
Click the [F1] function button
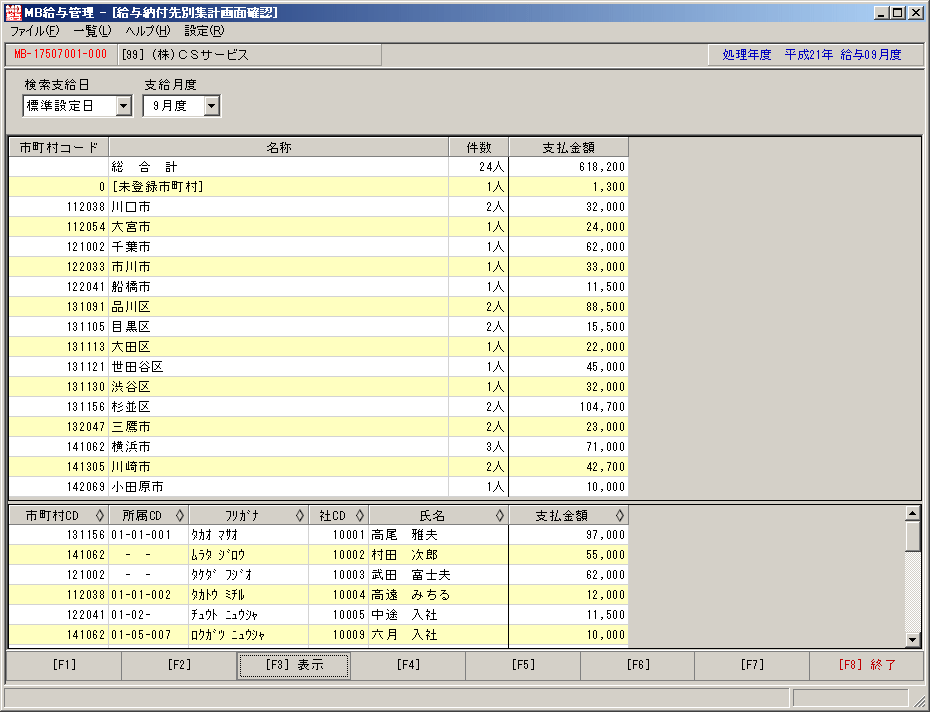[64, 665]
